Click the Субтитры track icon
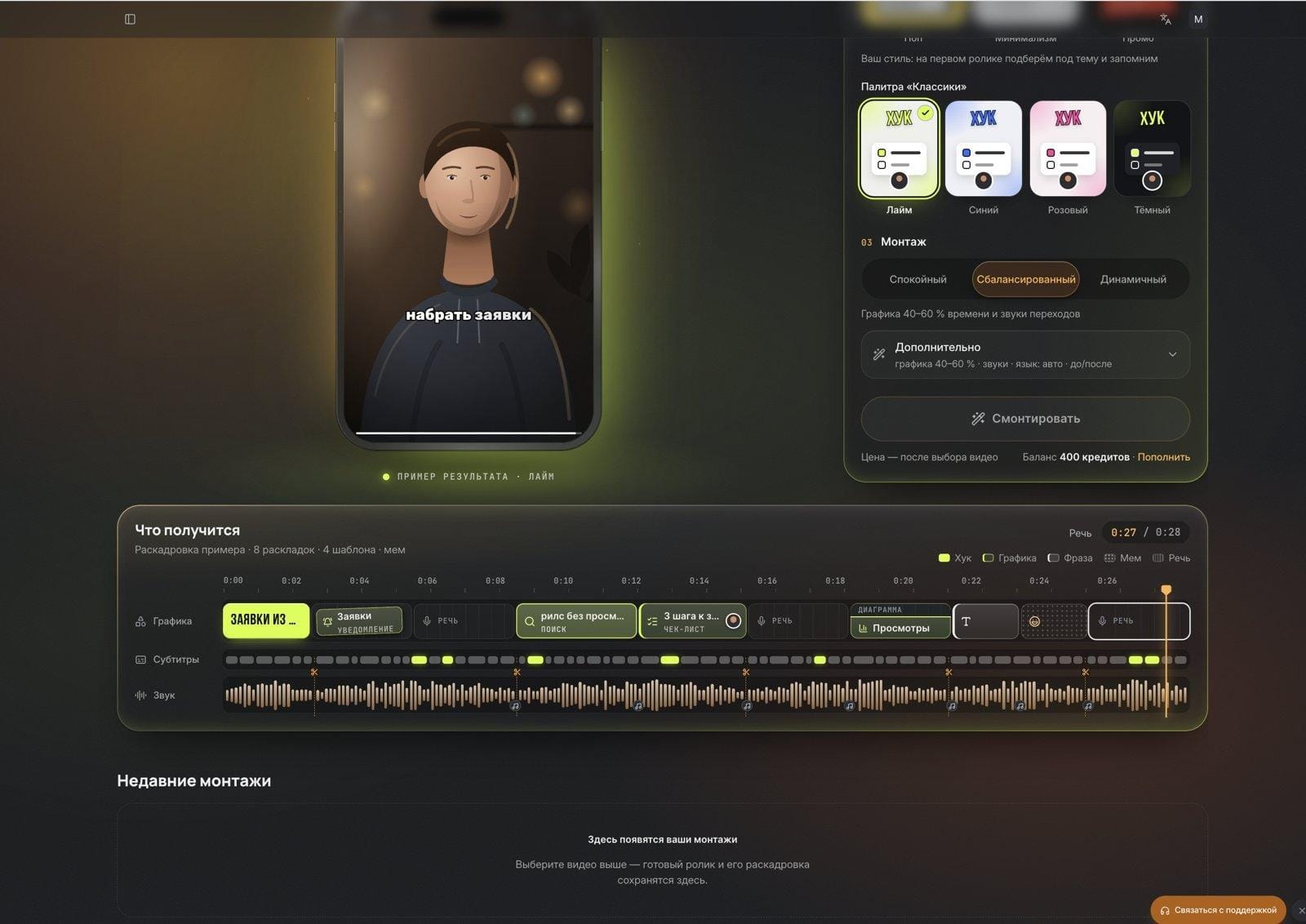1306x924 pixels. (x=140, y=660)
